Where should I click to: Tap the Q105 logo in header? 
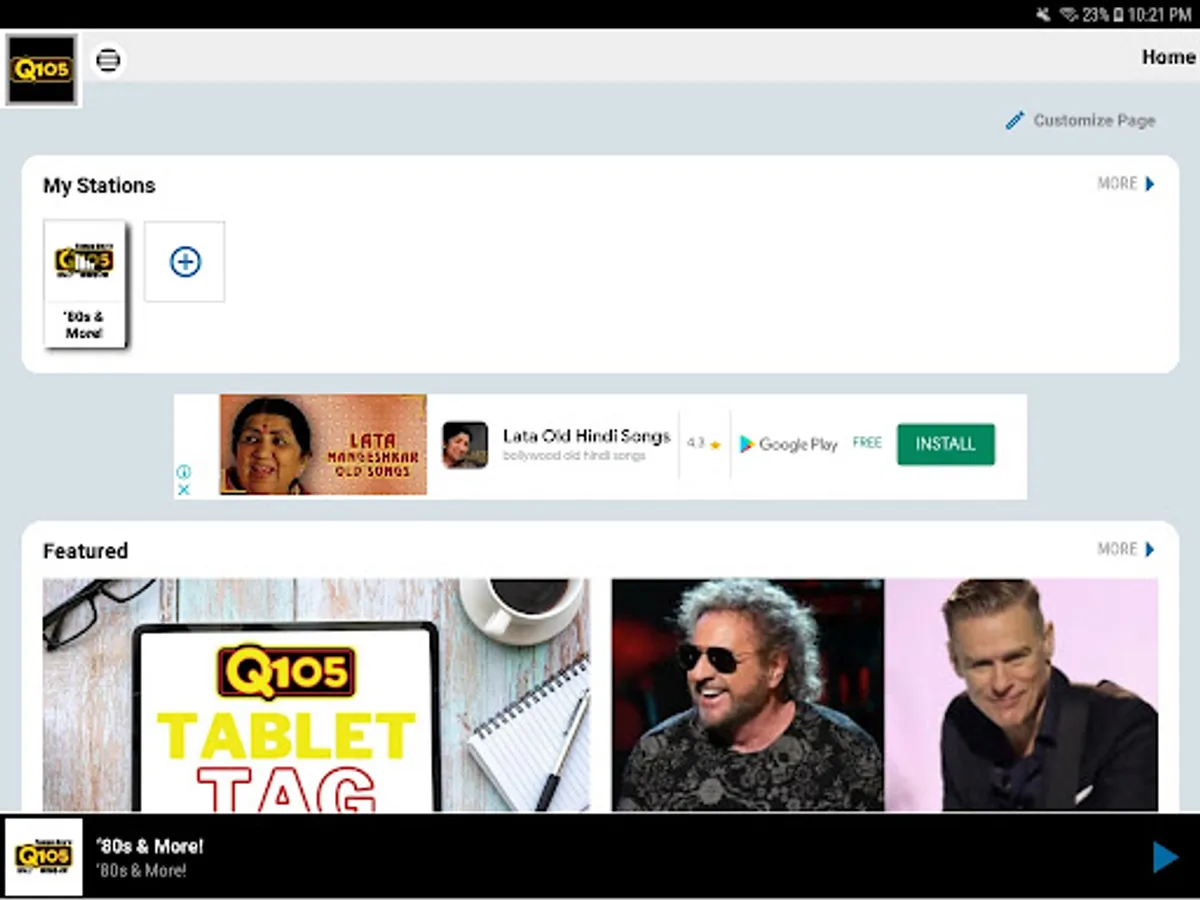pyautogui.click(x=41, y=70)
